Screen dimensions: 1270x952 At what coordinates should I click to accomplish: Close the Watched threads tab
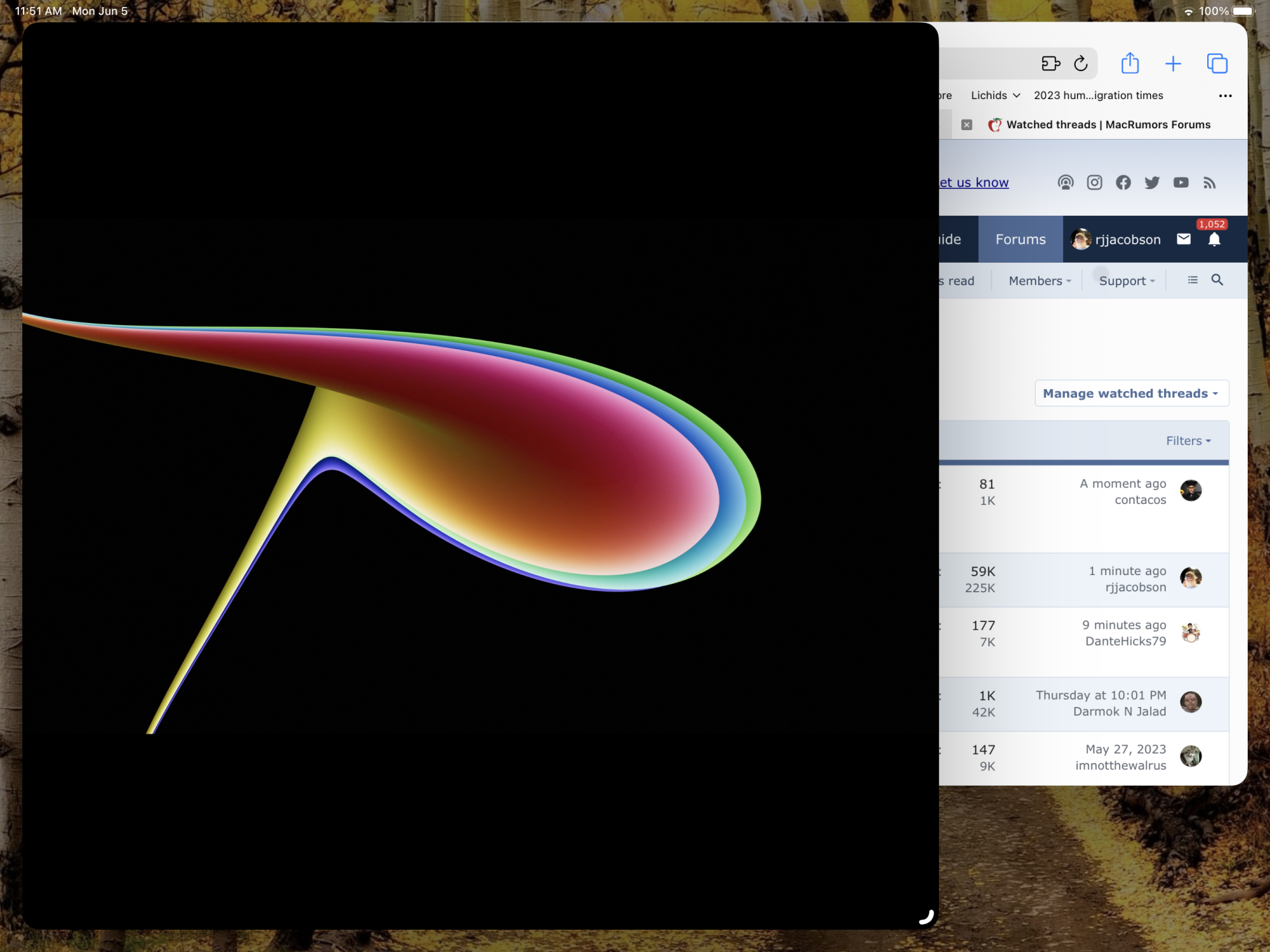(966, 124)
